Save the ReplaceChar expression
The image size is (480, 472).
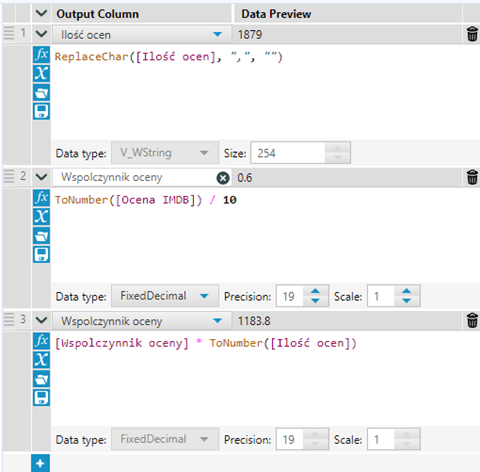point(41,111)
